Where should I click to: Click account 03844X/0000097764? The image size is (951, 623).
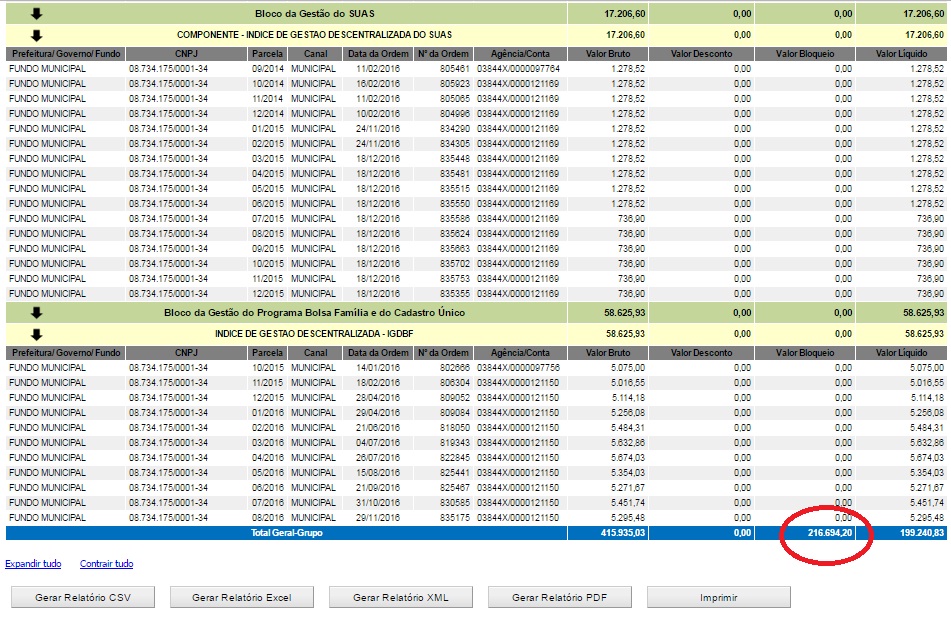(x=519, y=69)
